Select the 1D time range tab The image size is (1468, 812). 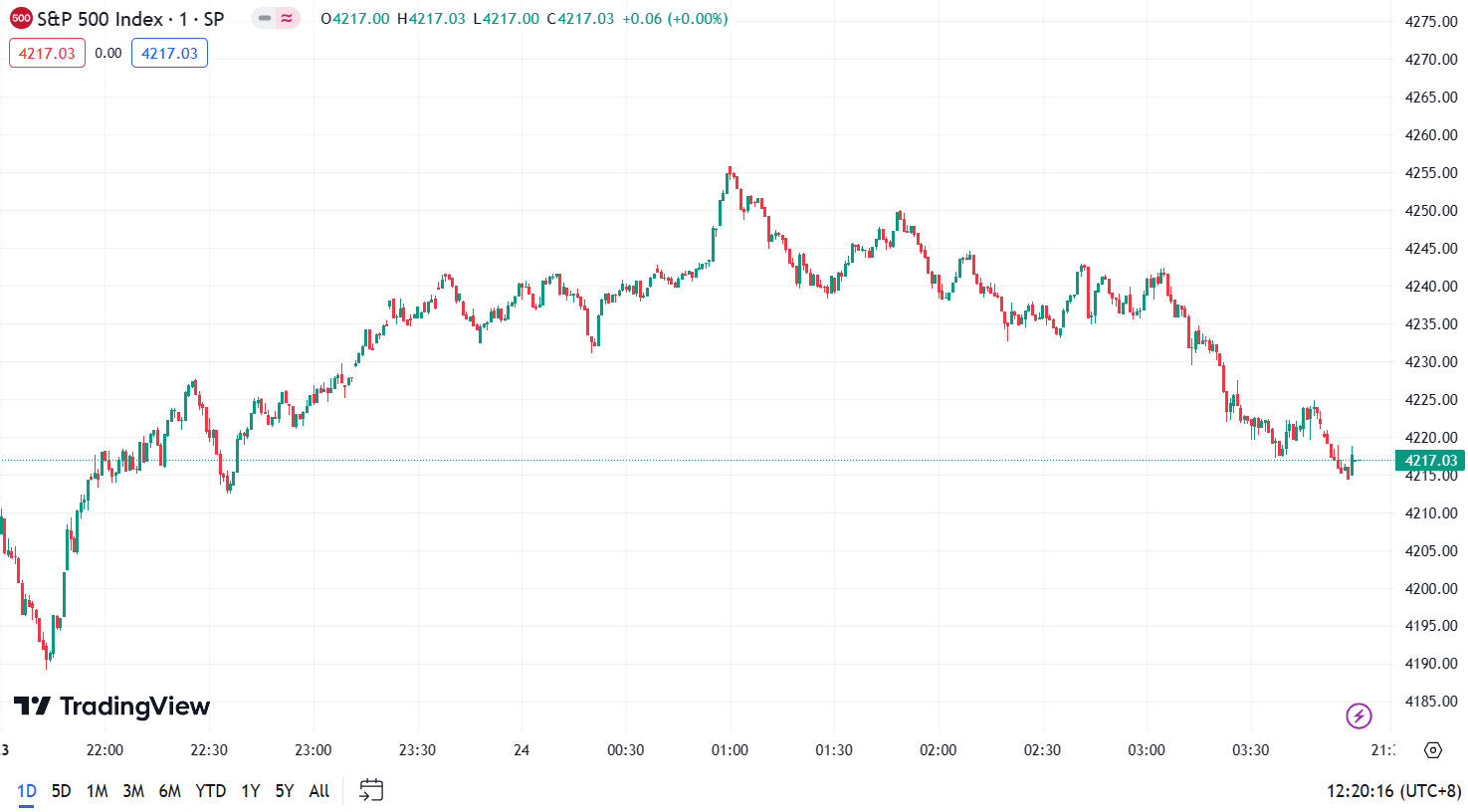[27, 791]
